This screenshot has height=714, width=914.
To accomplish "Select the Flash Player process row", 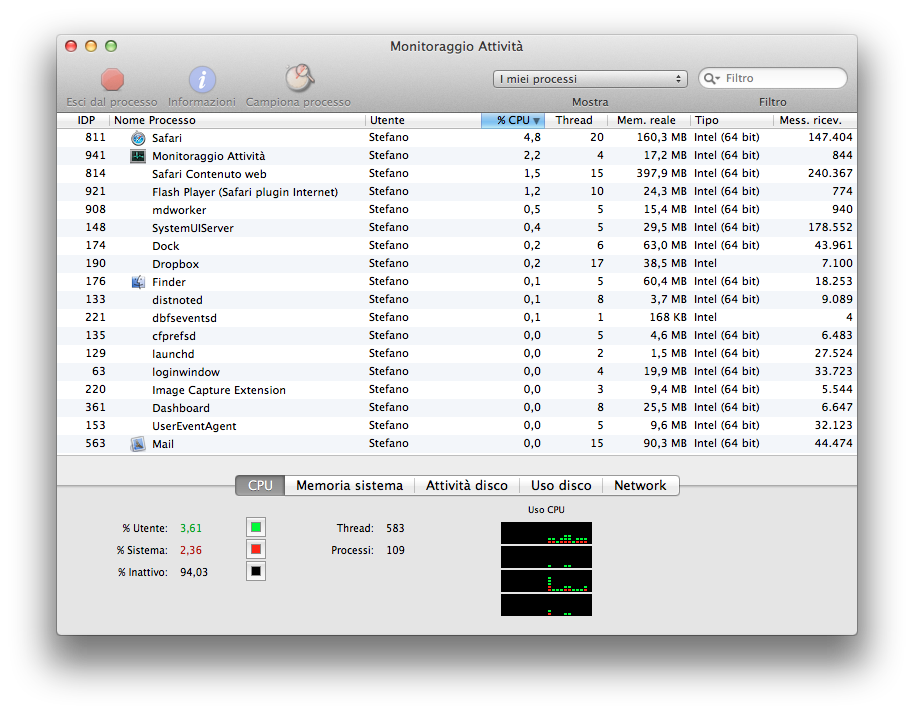I will (457, 192).
